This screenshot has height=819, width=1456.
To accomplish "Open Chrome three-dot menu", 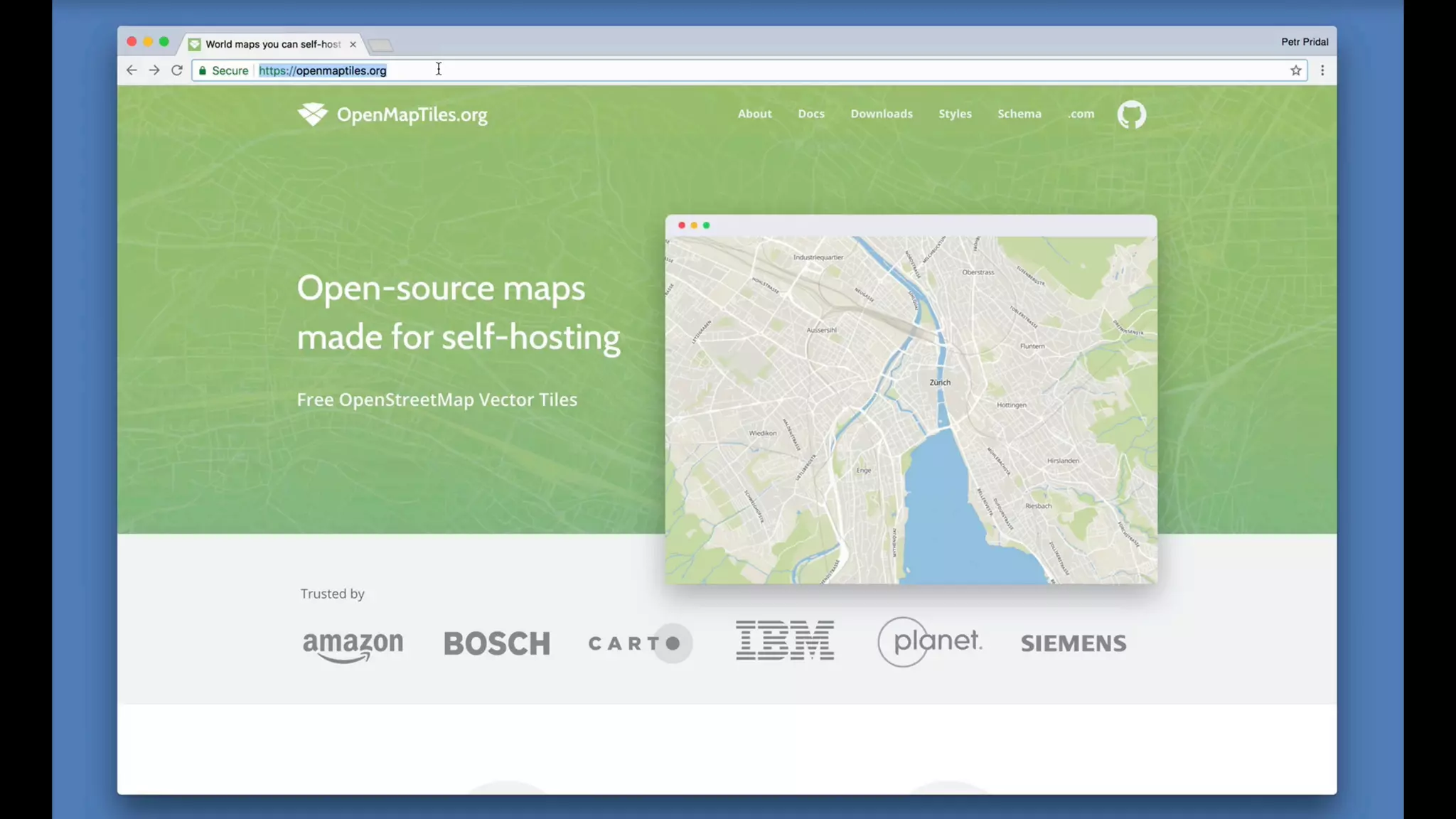I will tap(1322, 70).
